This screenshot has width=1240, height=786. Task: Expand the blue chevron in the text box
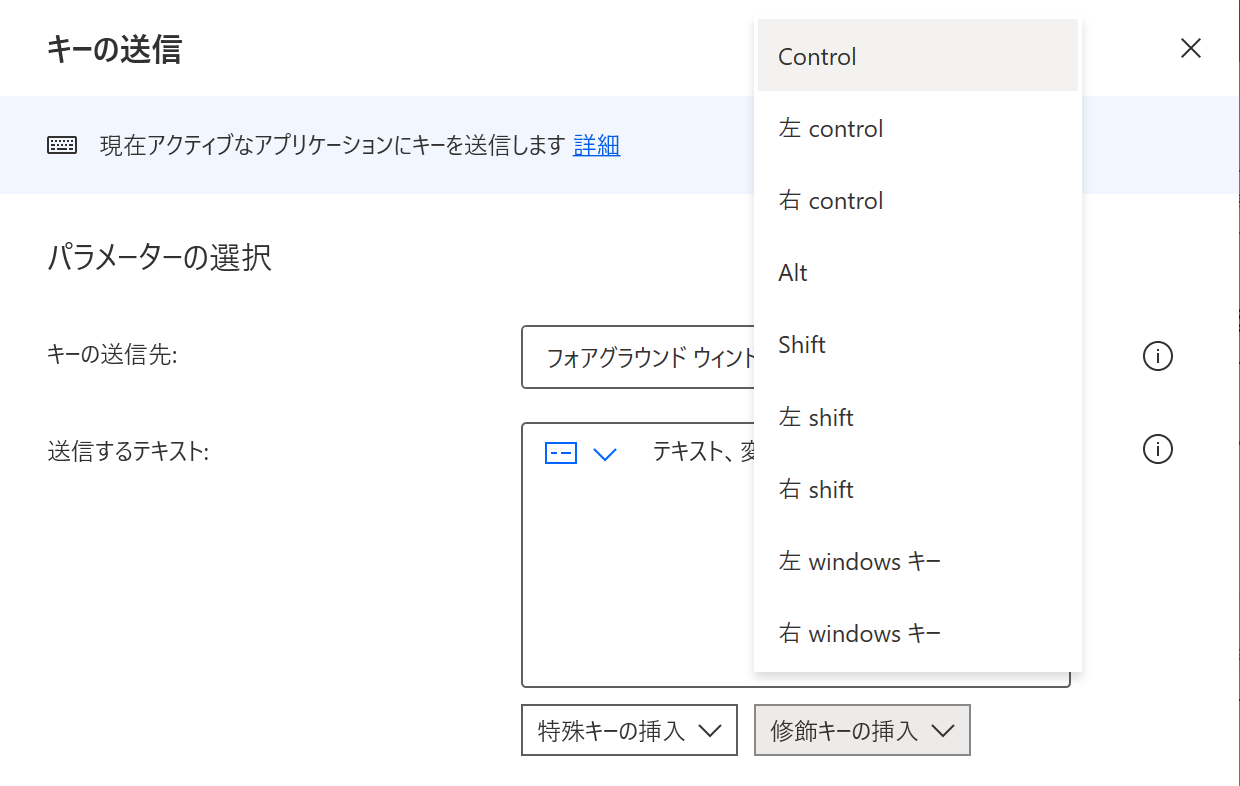(605, 454)
